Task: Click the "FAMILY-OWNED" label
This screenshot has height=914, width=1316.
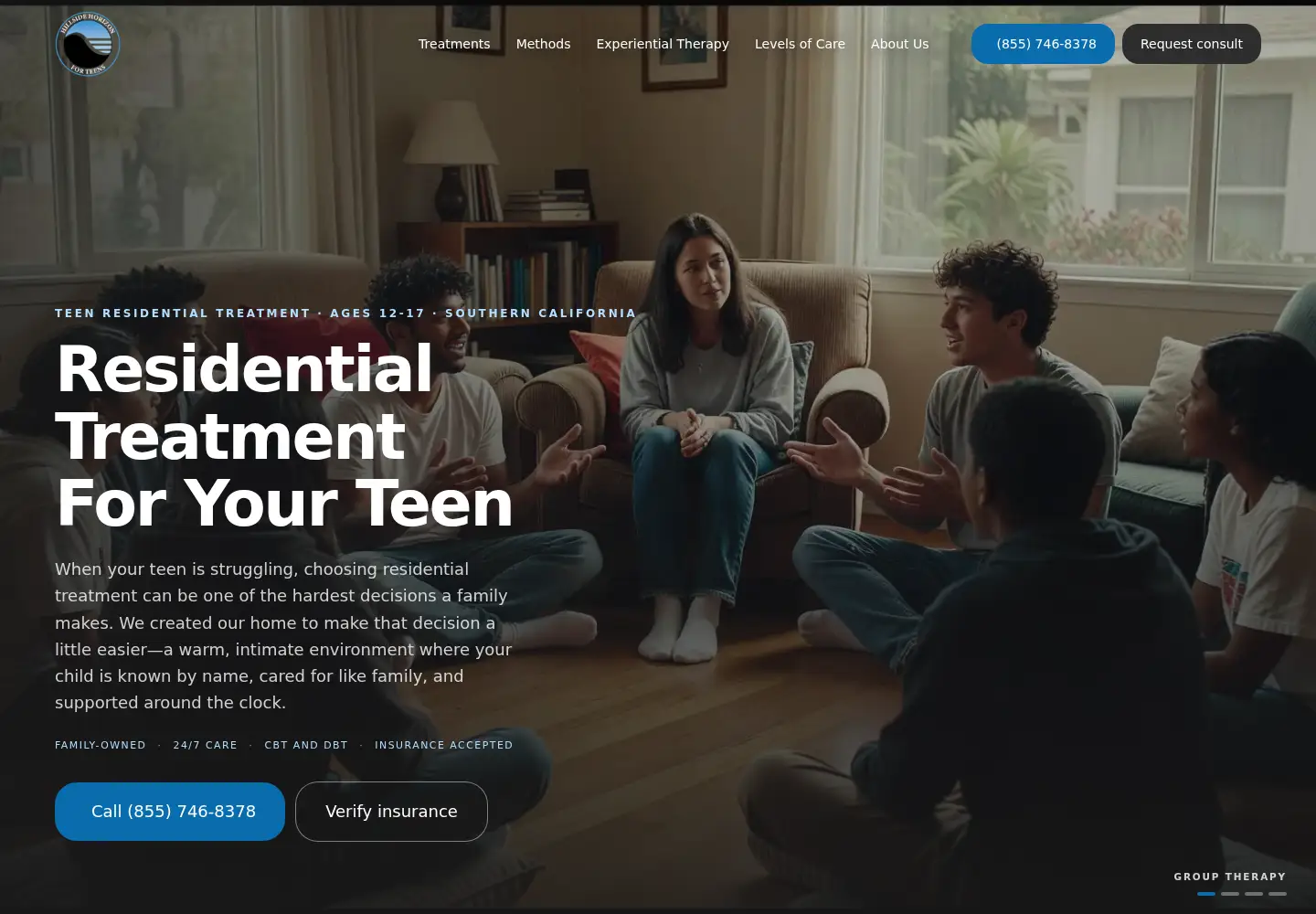Action: [x=101, y=745]
